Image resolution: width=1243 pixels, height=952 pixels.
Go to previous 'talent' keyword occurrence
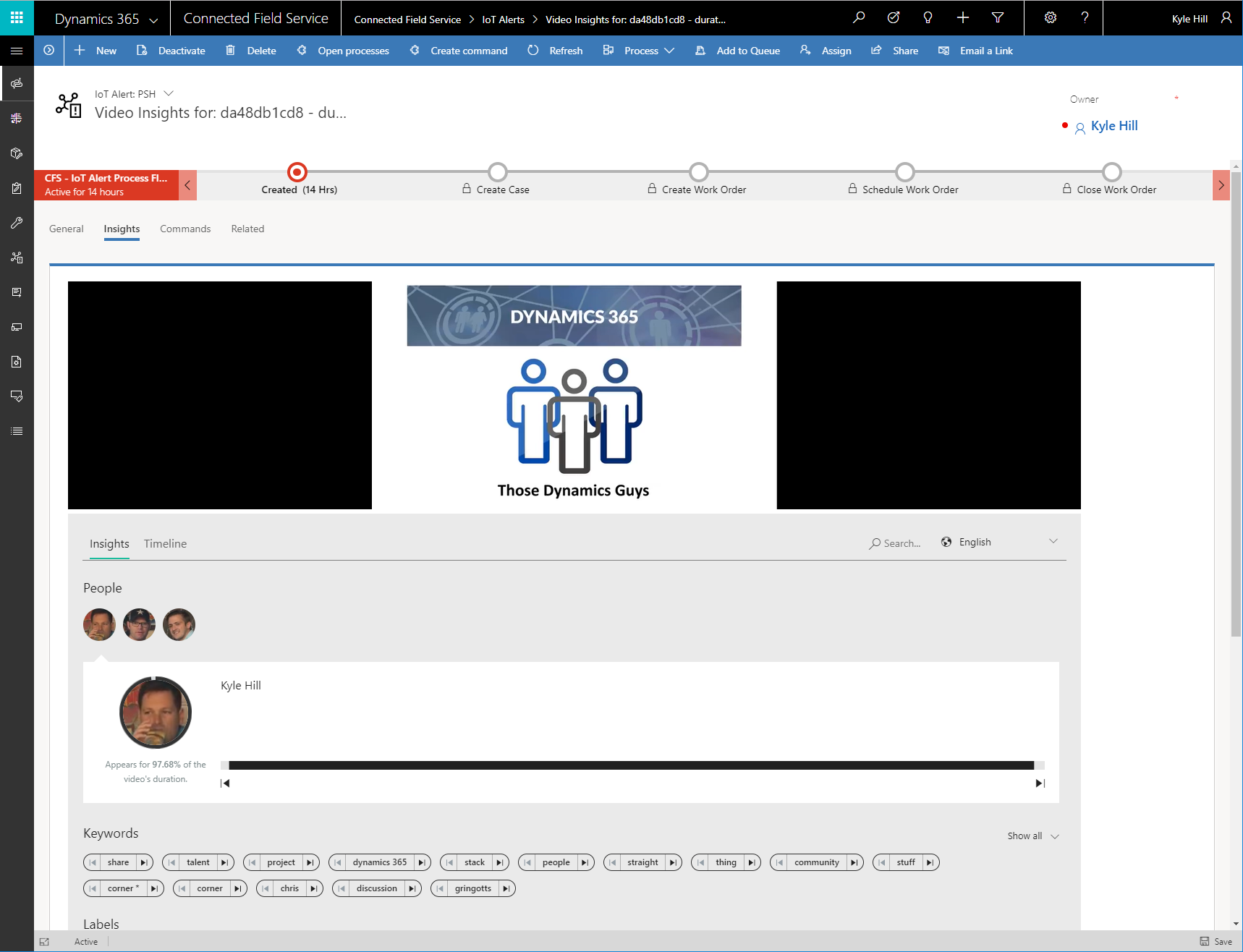coord(171,862)
